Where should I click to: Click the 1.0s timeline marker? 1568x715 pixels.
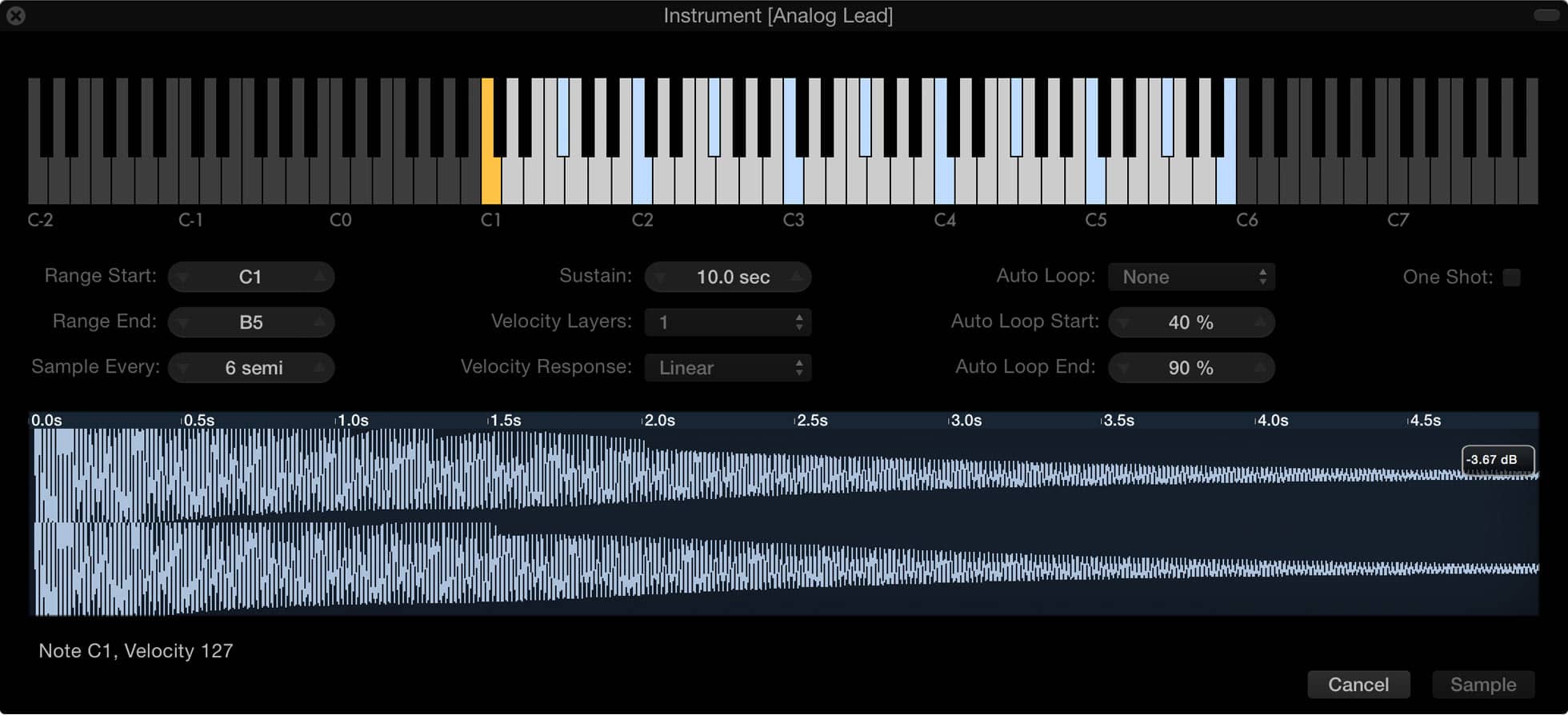(353, 421)
